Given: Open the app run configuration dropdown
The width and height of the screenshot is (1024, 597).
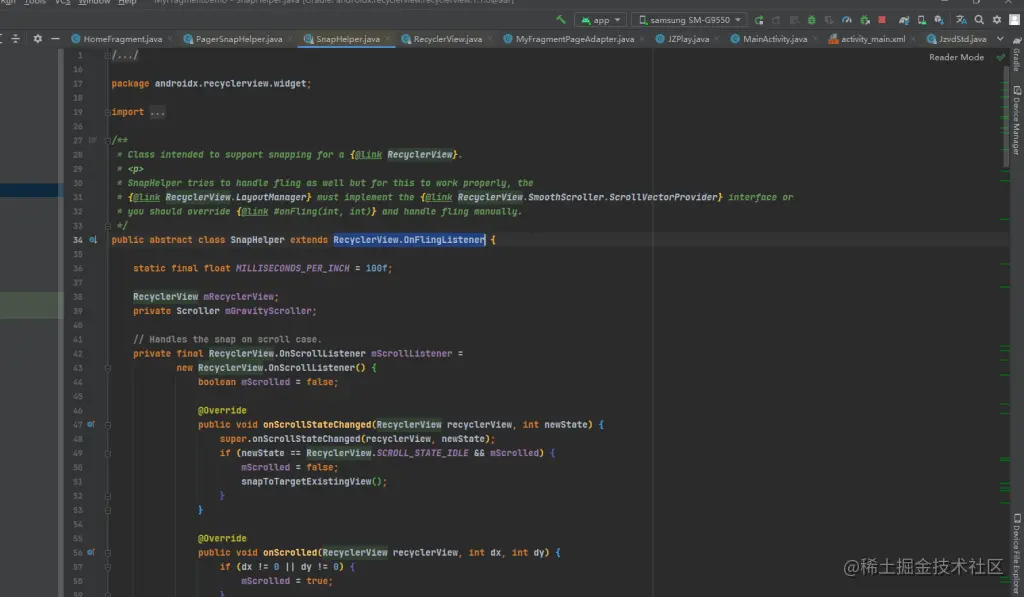Looking at the screenshot, I should pos(601,20).
